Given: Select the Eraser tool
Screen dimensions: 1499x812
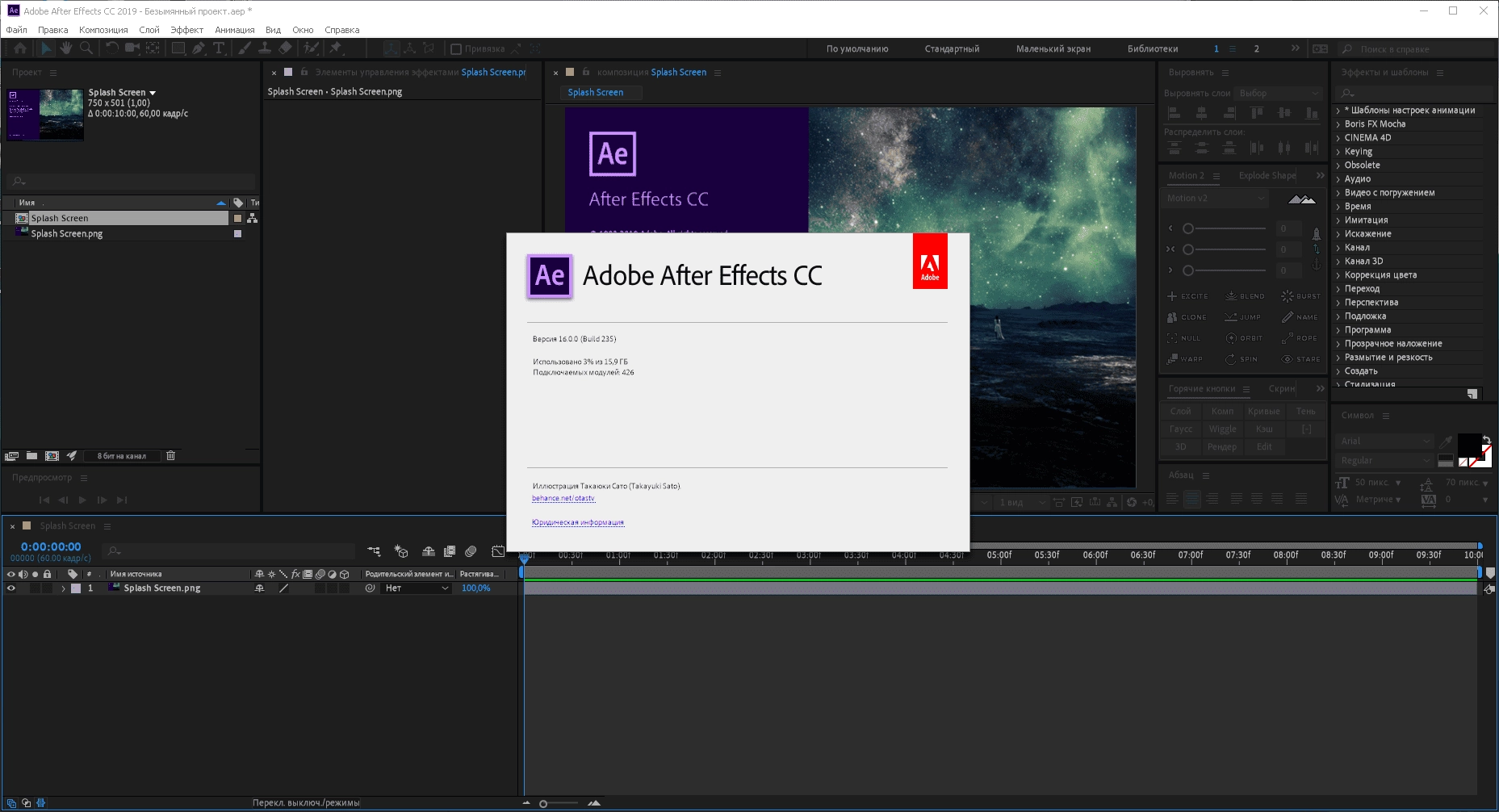Looking at the screenshot, I should click(285, 48).
